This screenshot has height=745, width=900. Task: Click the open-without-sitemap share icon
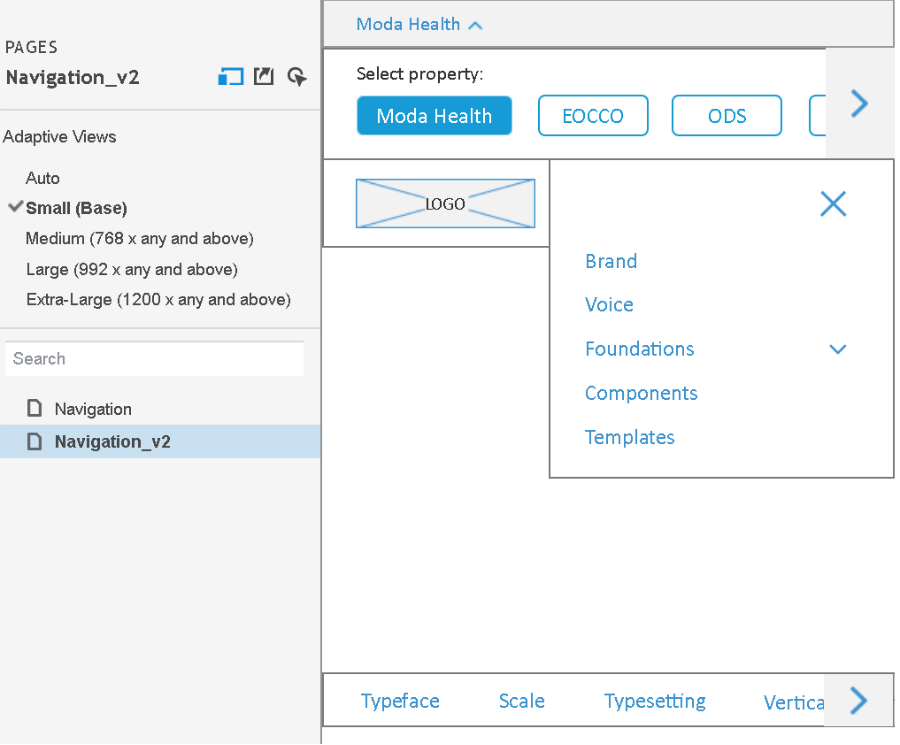tap(263, 77)
